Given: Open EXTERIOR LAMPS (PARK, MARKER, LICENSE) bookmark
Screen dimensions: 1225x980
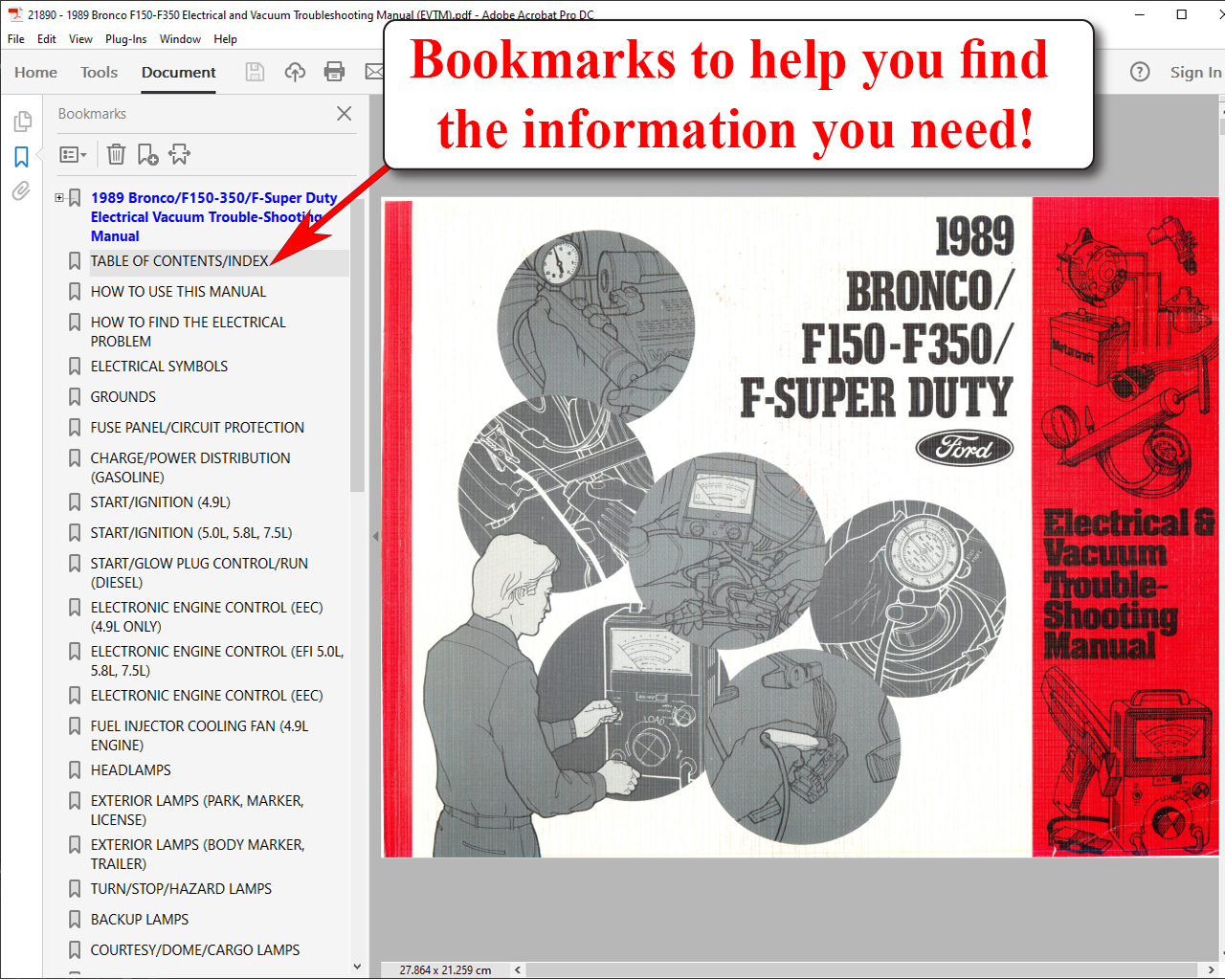Looking at the screenshot, I should 197,811.
